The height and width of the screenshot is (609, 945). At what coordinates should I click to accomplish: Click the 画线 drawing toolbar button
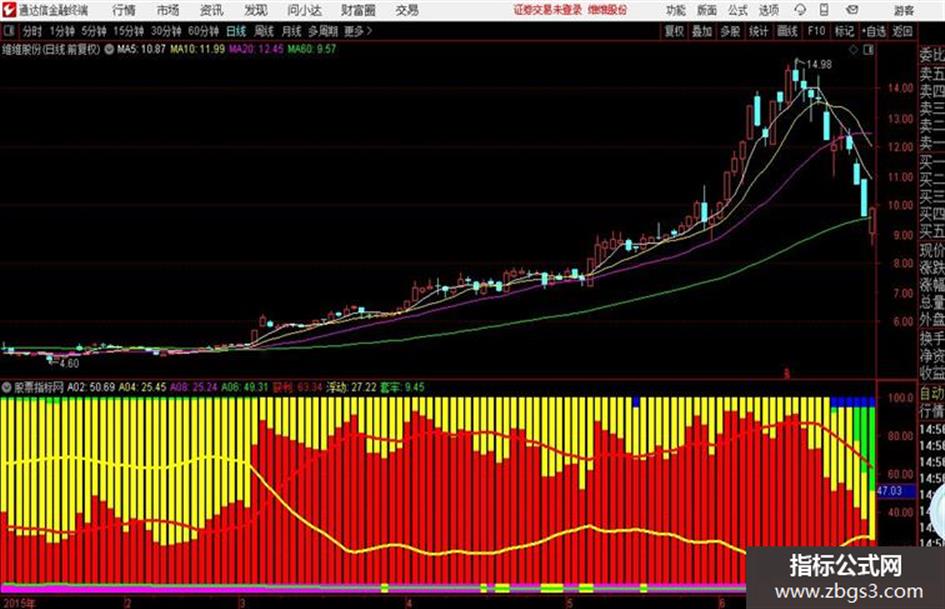(788, 31)
